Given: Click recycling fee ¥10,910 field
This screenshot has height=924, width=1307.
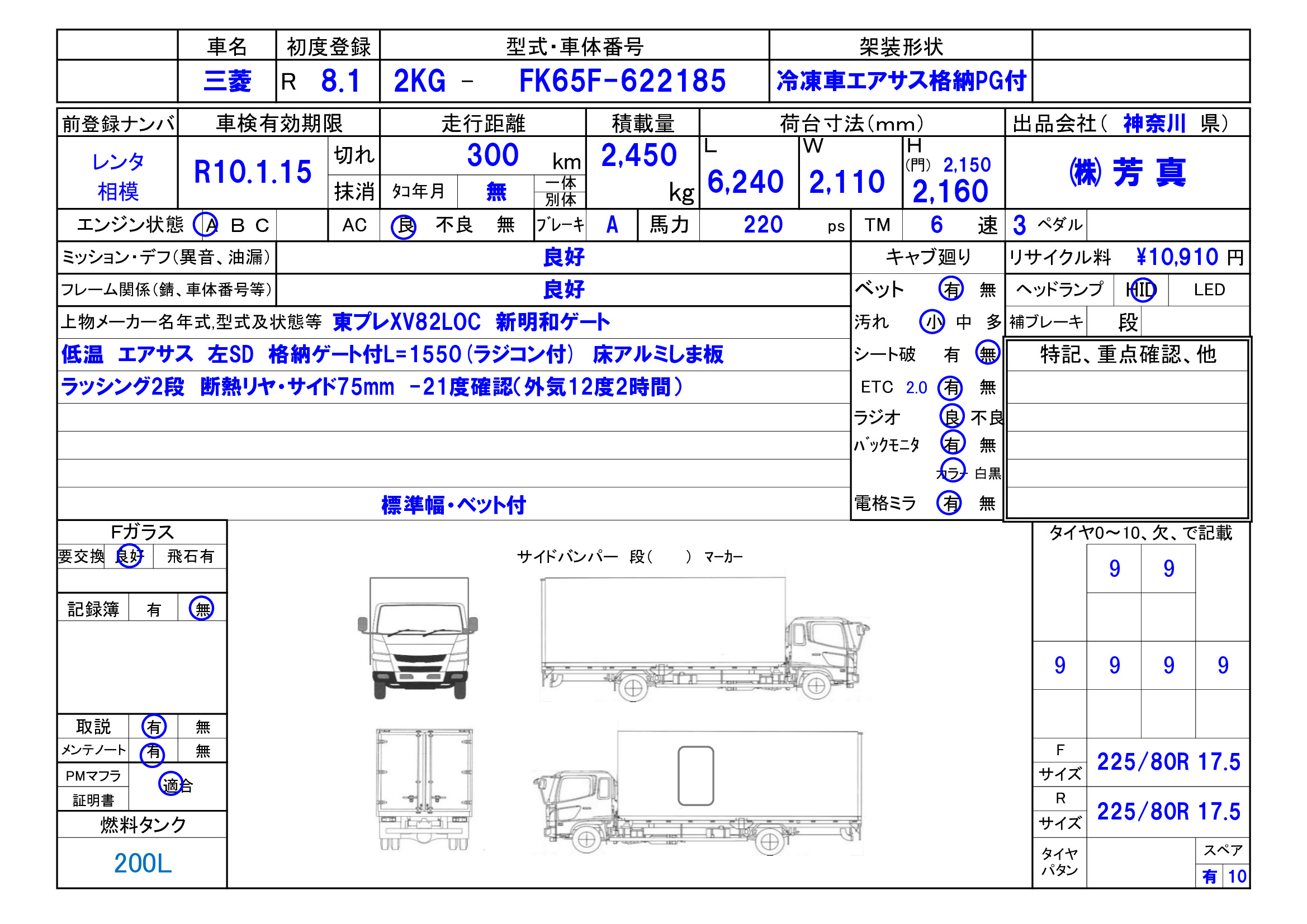Looking at the screenshot, I should (1177, 257).
